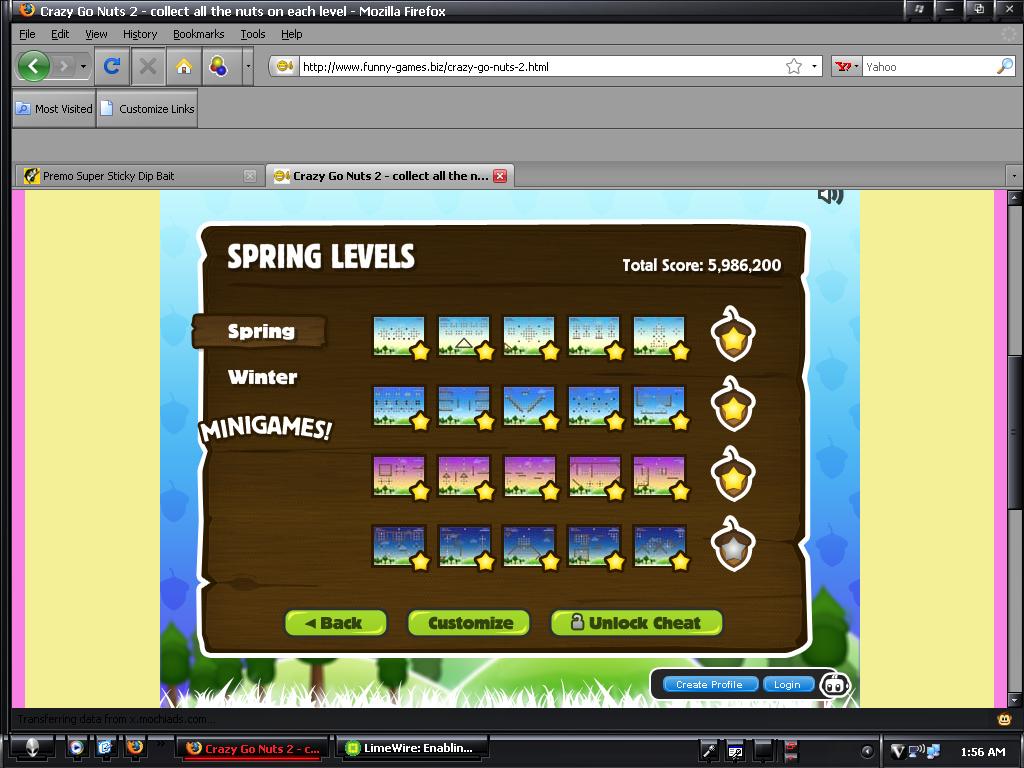The image size is (1024, 768).
Task: Open the first level thumbnail in row three
Action: pyautogui.click(x=399, y=477)
